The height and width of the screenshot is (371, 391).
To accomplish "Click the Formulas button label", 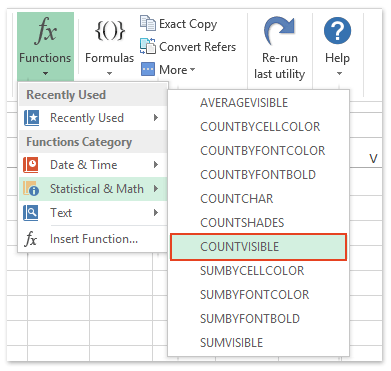I will (x=109, y=58).
